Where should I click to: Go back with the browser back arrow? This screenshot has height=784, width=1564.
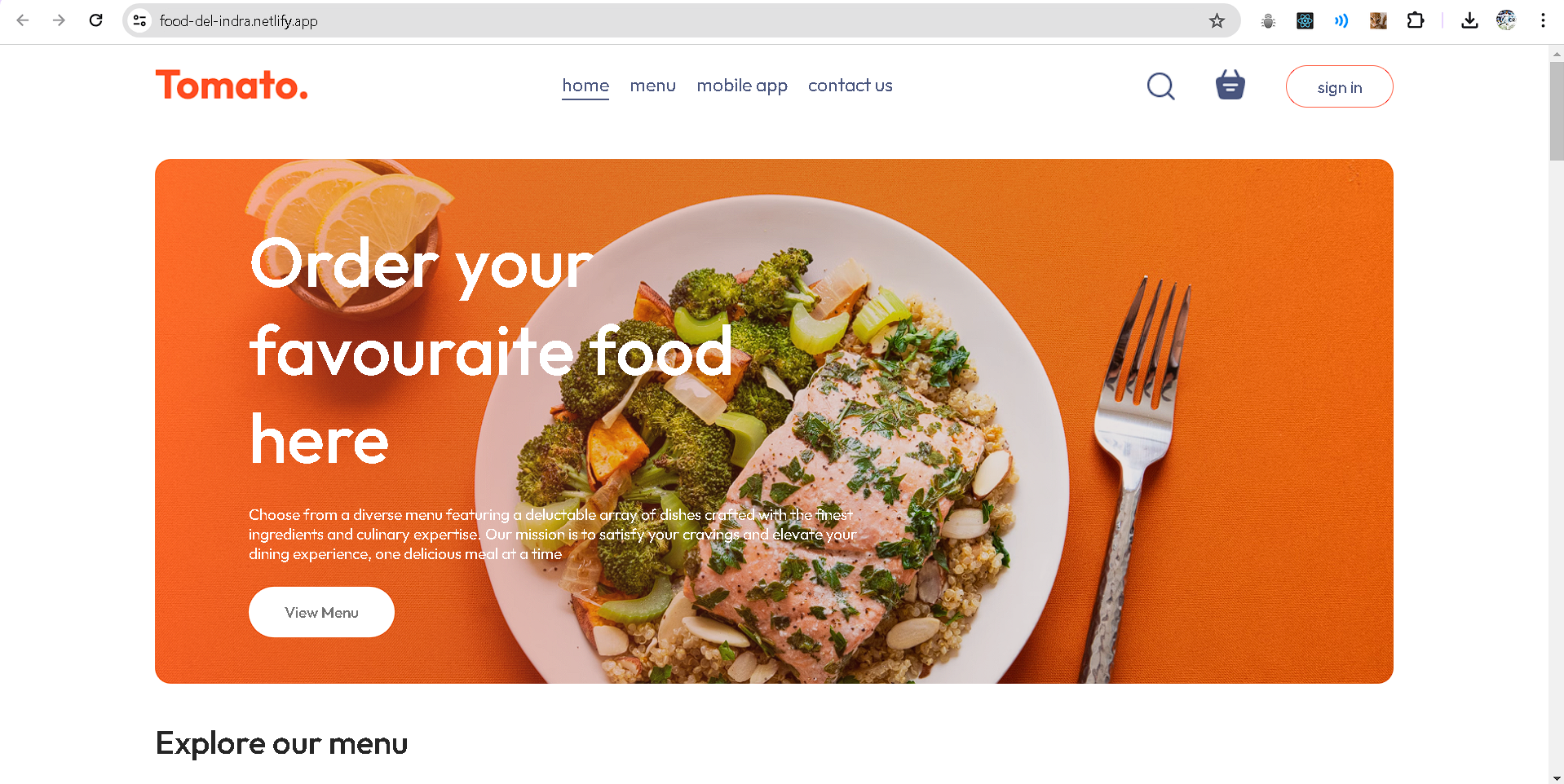click(23, 20)
